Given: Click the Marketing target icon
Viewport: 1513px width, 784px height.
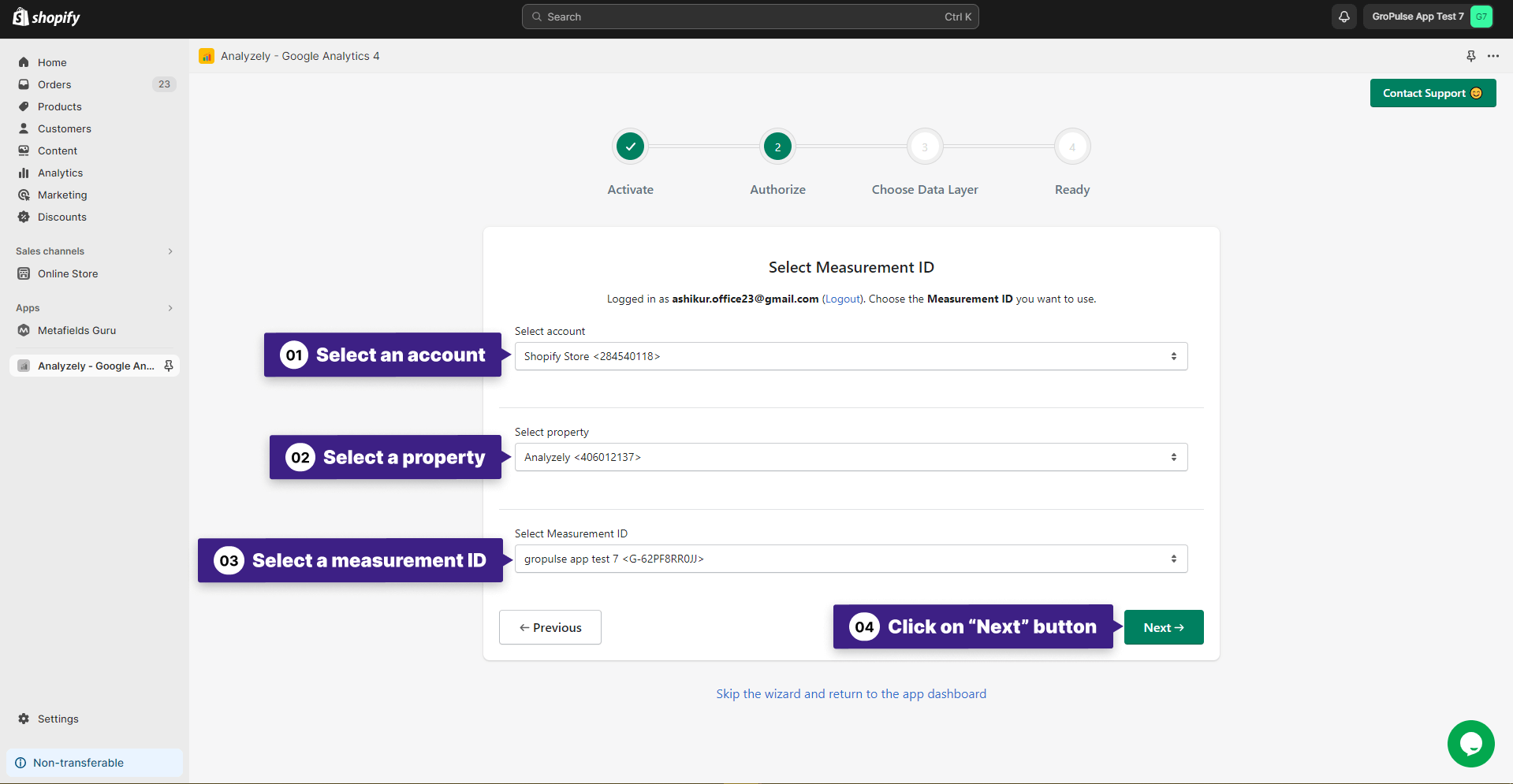Looking at the screenshot, I should 24,195.
